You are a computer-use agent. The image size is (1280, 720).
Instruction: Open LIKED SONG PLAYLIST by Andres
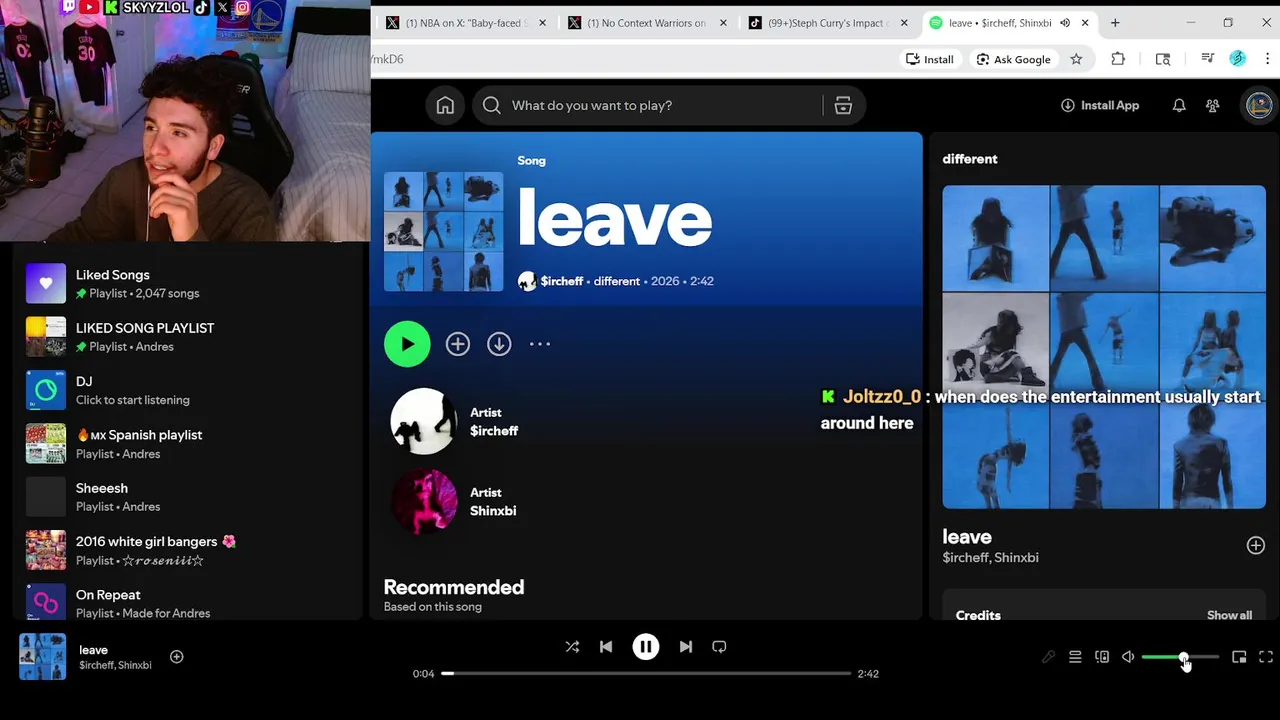pos(186,337)
